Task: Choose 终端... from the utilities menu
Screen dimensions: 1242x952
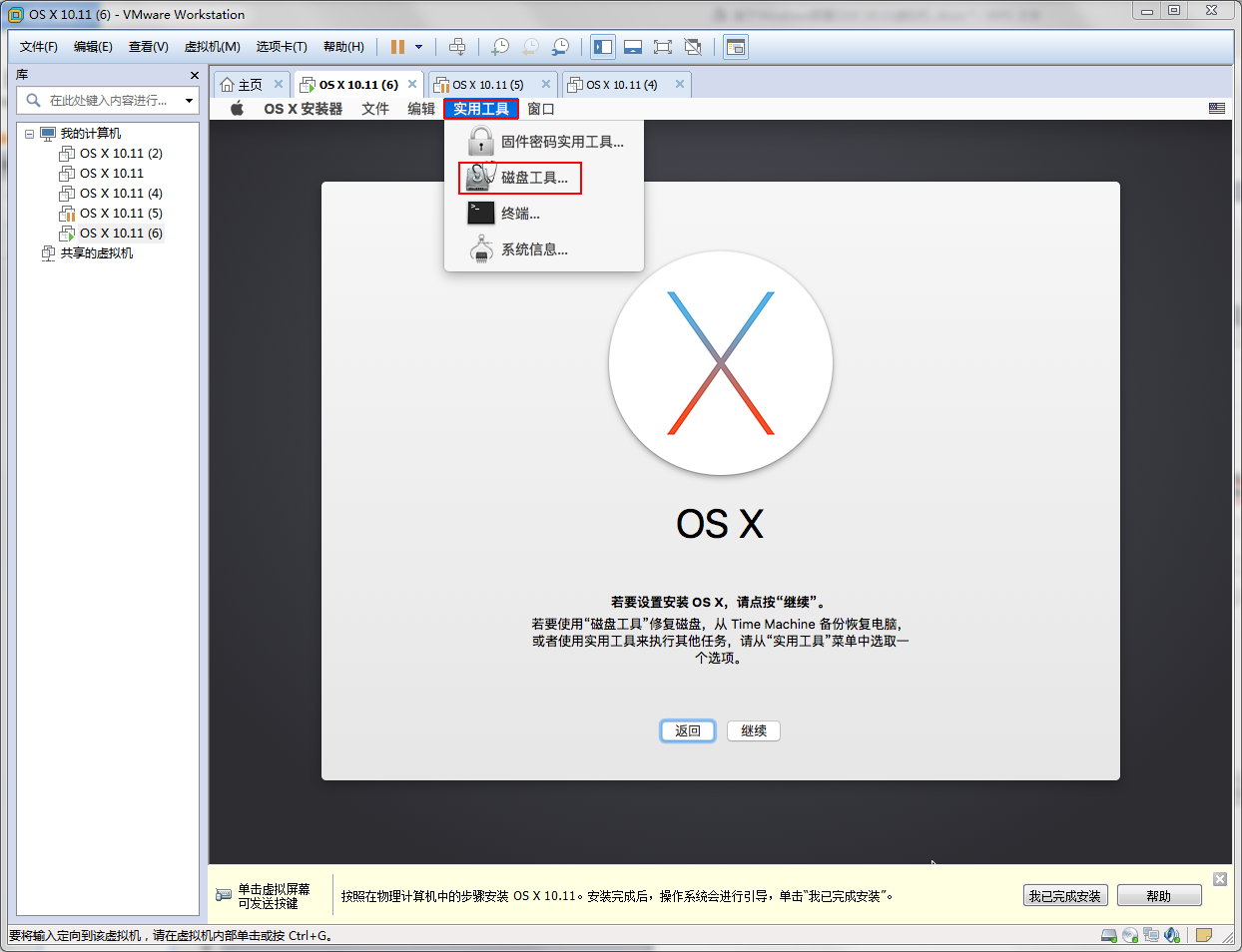Action: click(544, 214)
